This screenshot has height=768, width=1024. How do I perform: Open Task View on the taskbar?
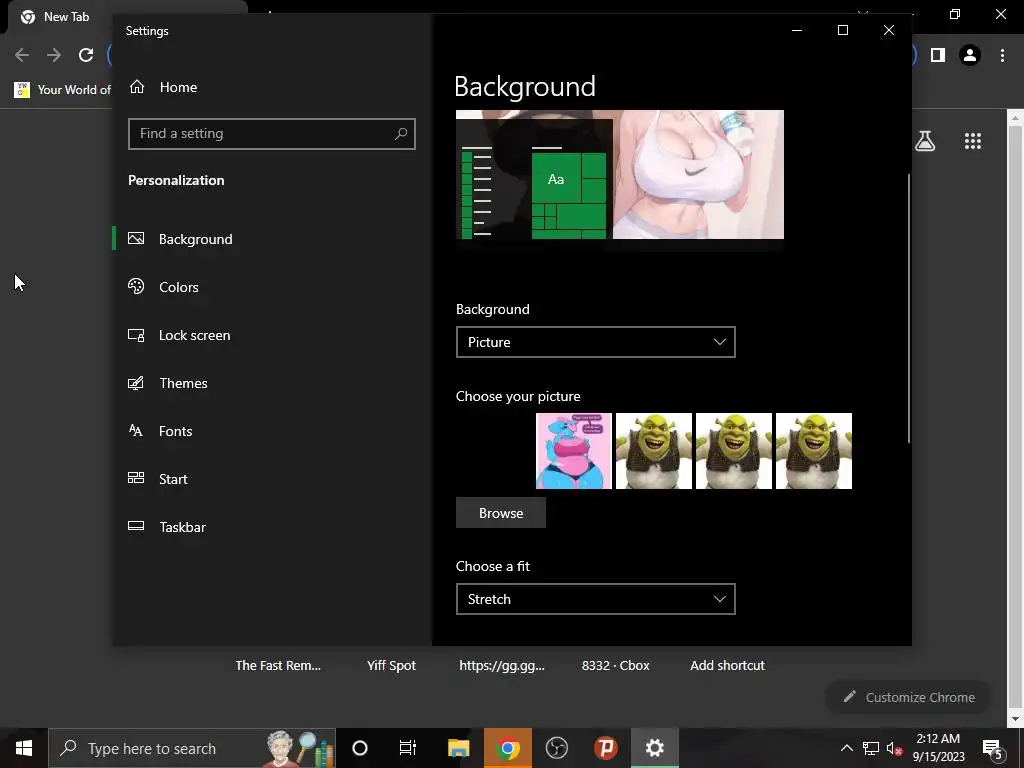click(x=408, y=748)
